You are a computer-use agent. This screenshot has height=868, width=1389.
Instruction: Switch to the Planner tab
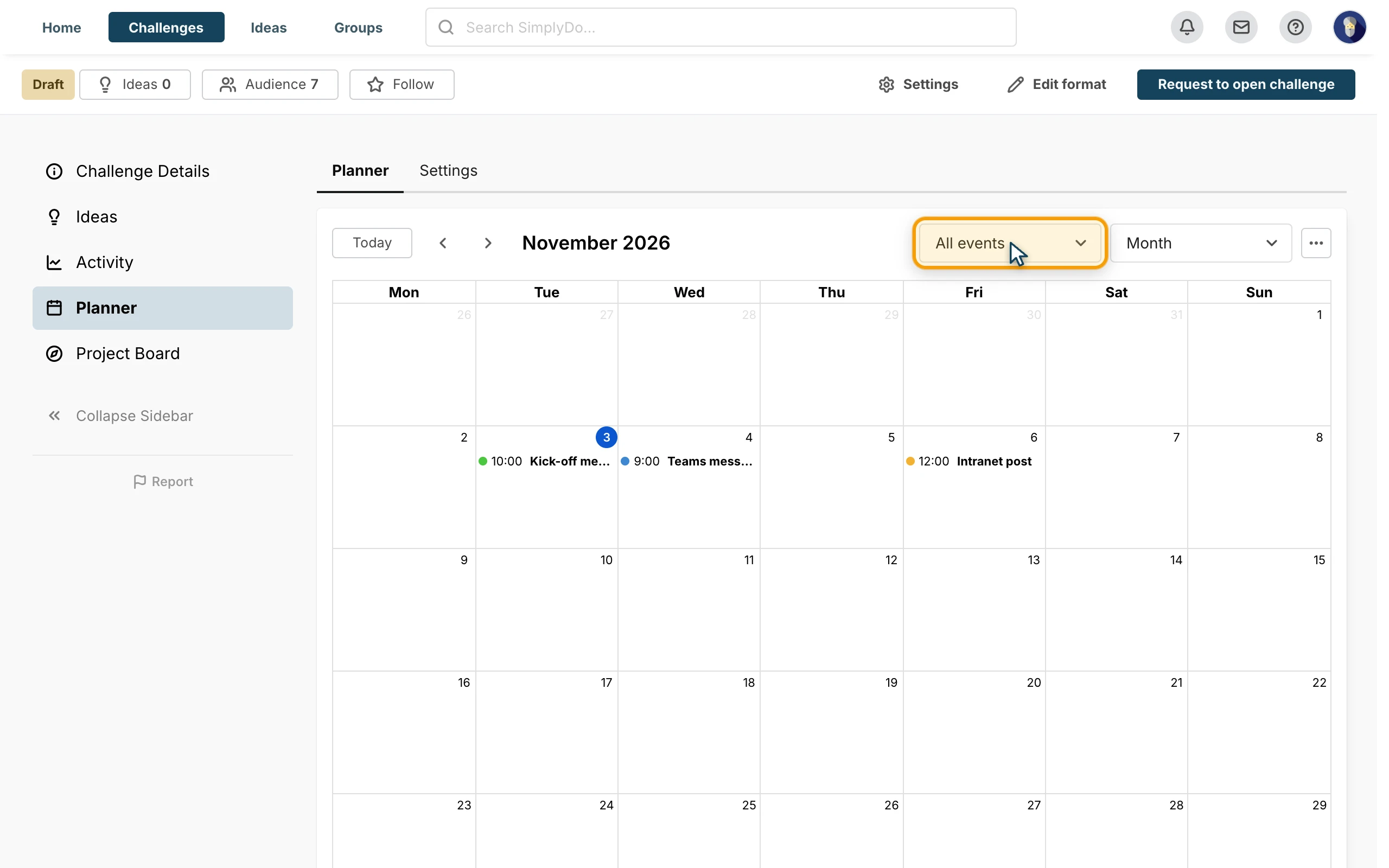coord(360,170)
